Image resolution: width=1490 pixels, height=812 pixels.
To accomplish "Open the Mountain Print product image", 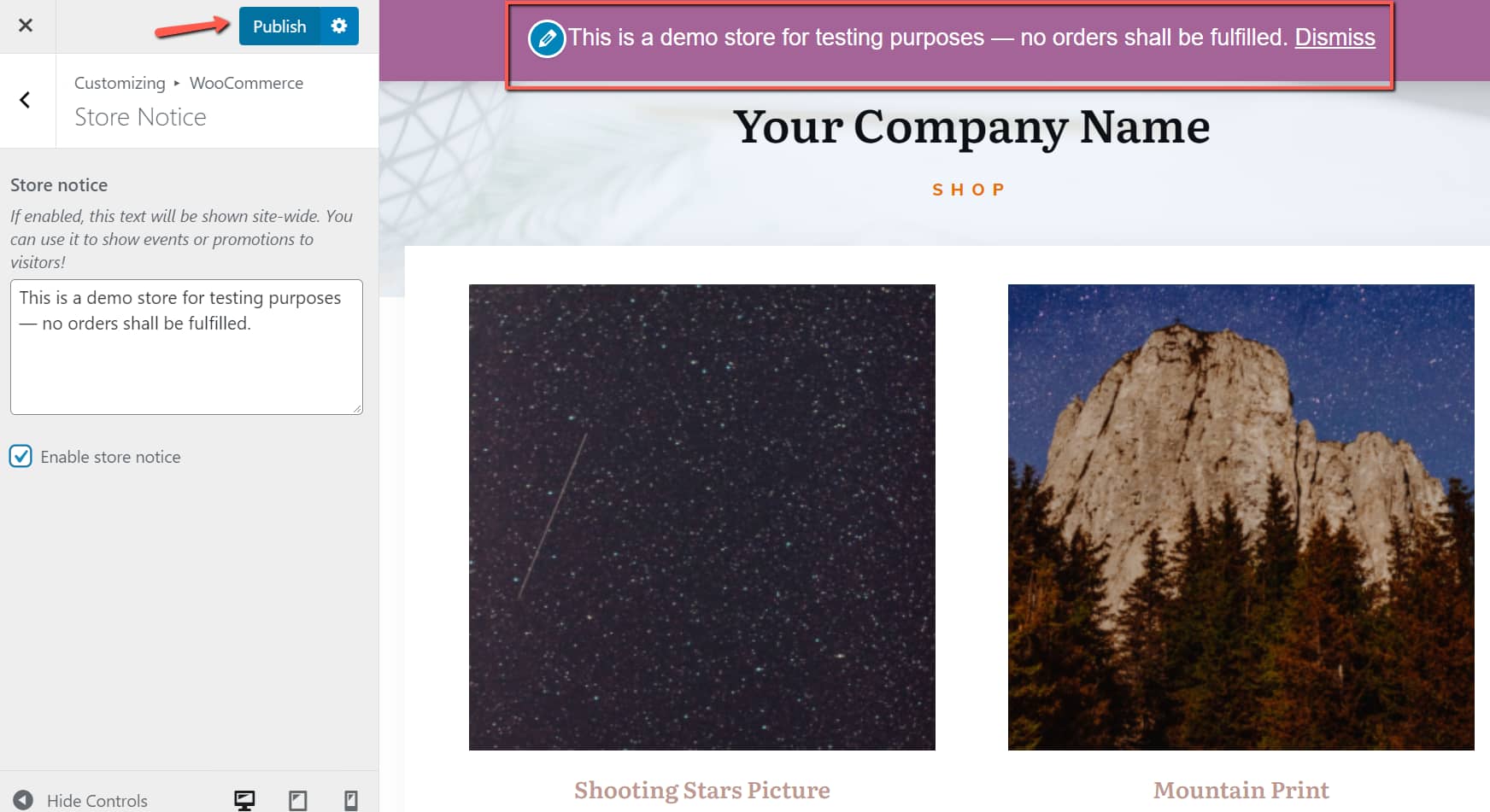I will click(x=1241, y=517).
